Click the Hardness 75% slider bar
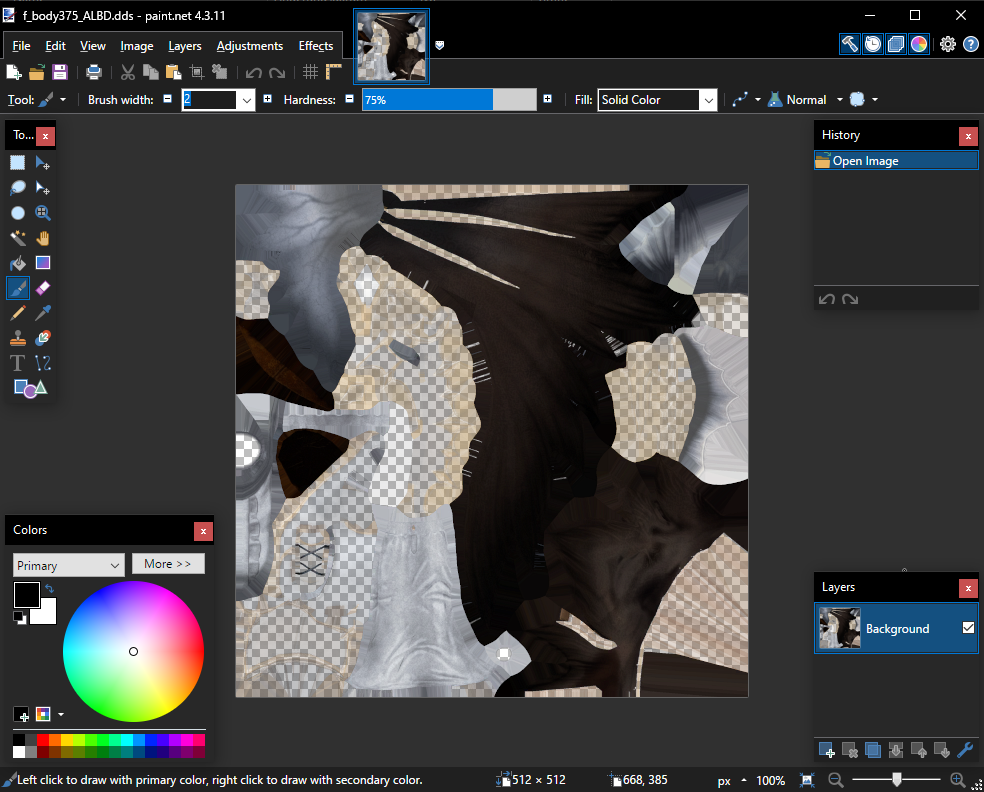The image size is (984, 792). tap(449, 100)
